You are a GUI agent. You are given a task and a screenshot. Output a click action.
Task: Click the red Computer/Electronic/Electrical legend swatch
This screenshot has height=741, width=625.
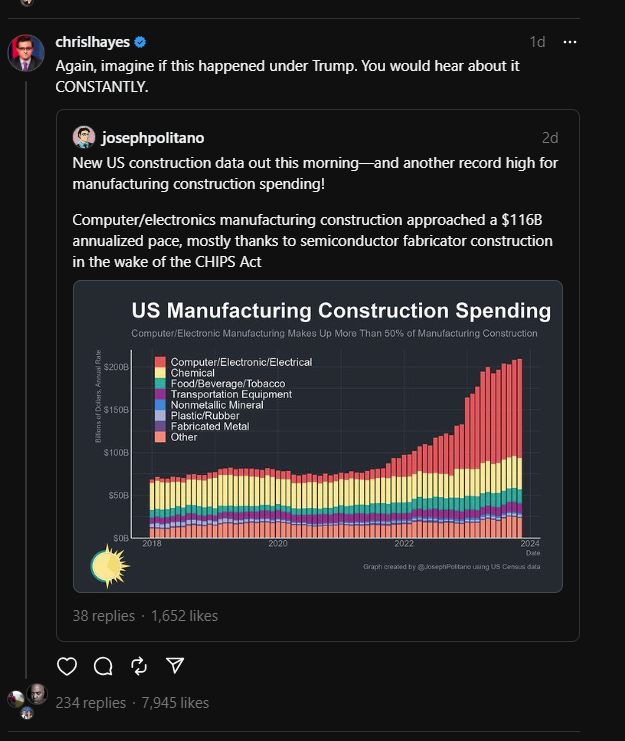coord(160,362)
